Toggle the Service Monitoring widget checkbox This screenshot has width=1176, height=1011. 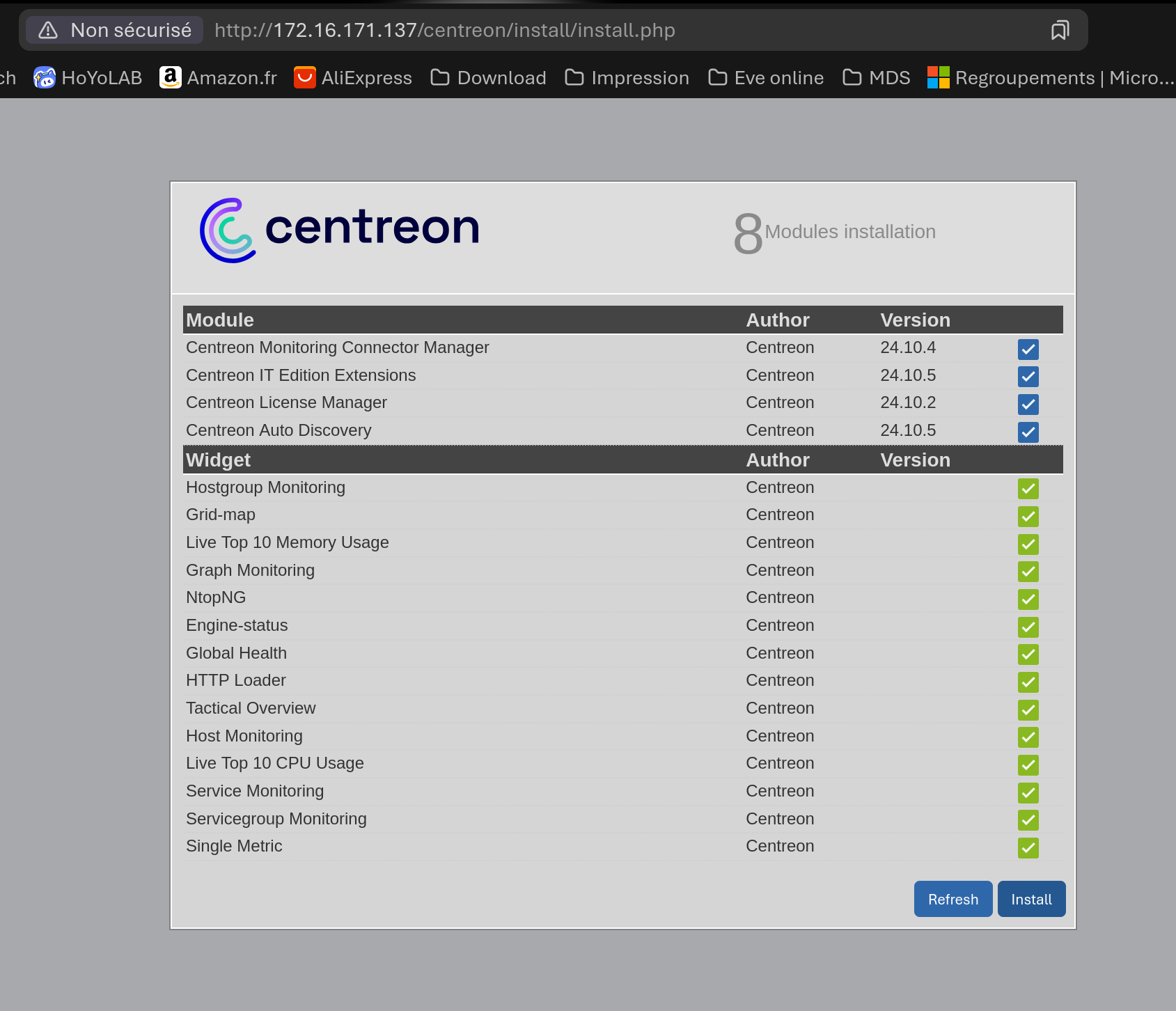pos(1028,792)
